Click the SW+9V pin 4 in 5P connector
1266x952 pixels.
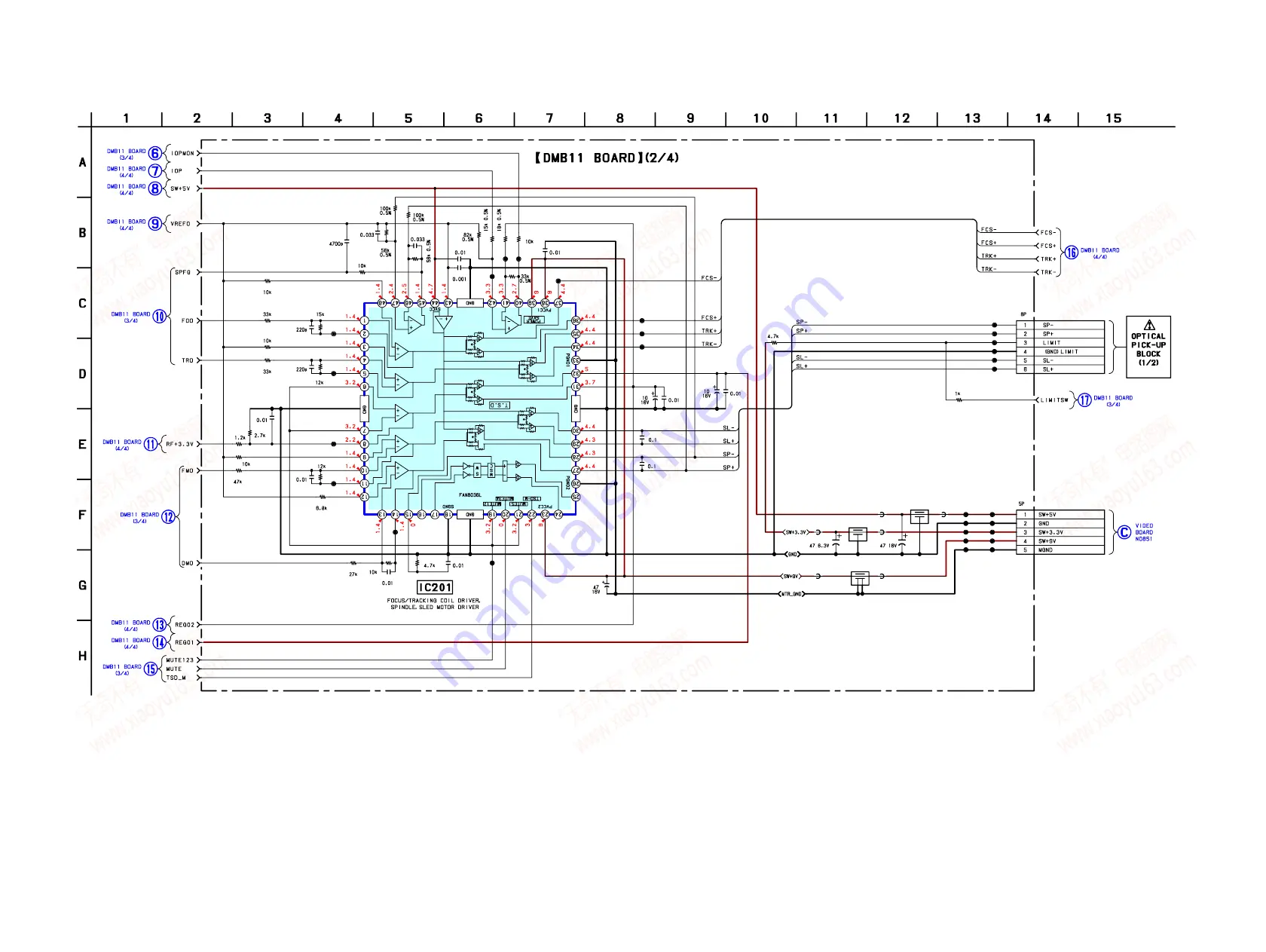pos(1061,541)
